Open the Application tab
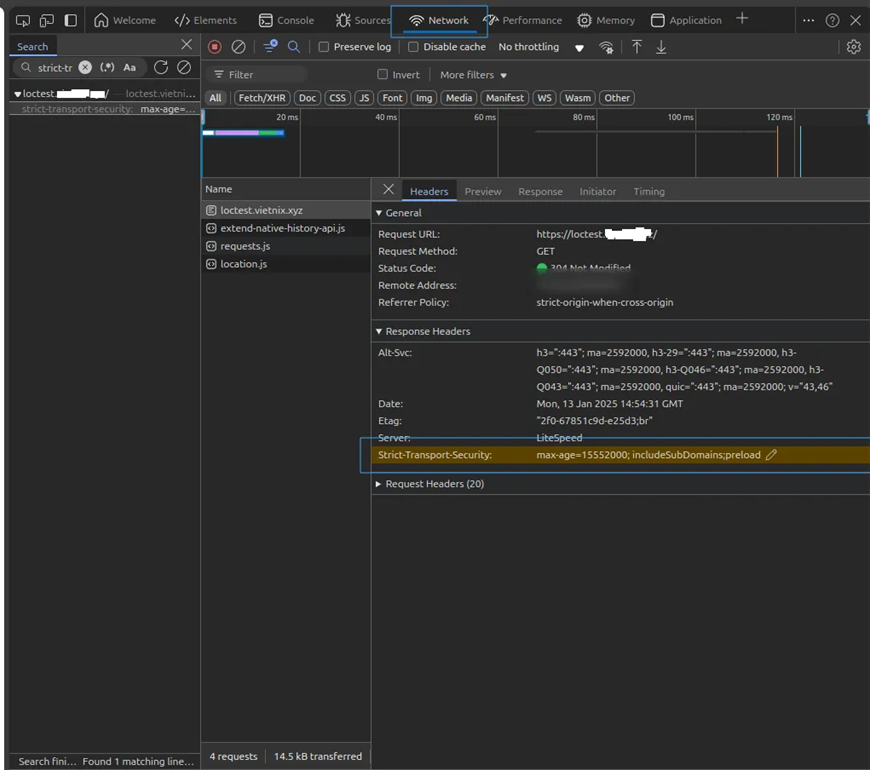 pyautogui.click(x=686, y=21)
